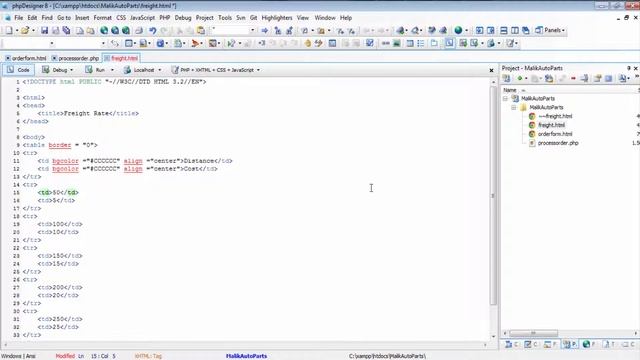Open the JavaScript menu
The width and height of the screenshot is (640, 360).
[x=142, y=18]
